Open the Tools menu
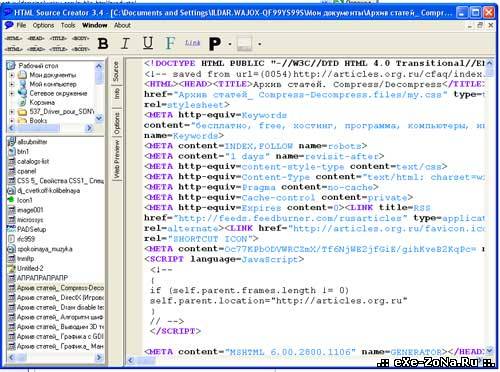The height and width of the screenshot is (372, 500). (68, 25)
